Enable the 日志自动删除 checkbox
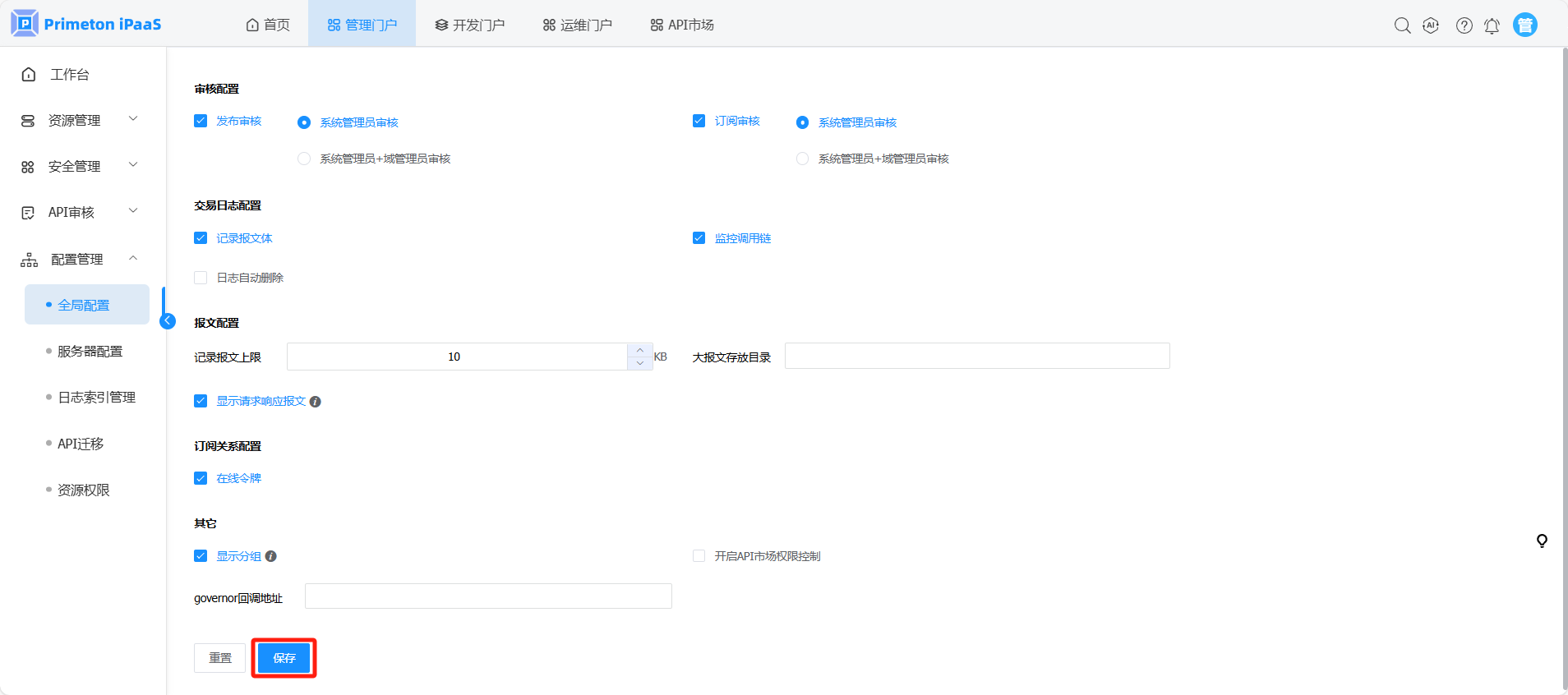The width and height of the screenshot is (1568, 695). click(x=201, y=278)
